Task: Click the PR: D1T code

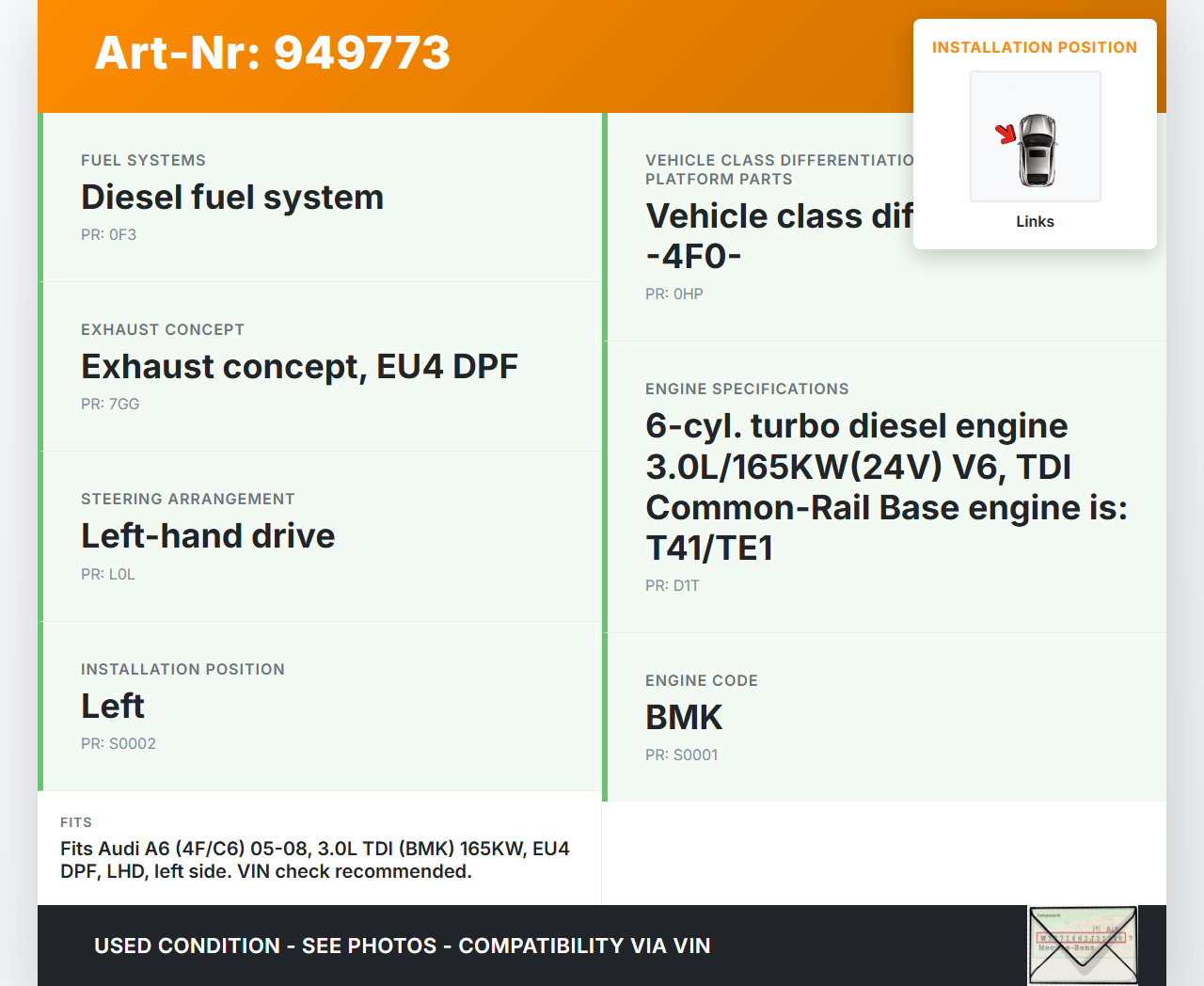Action: point(673,586)
